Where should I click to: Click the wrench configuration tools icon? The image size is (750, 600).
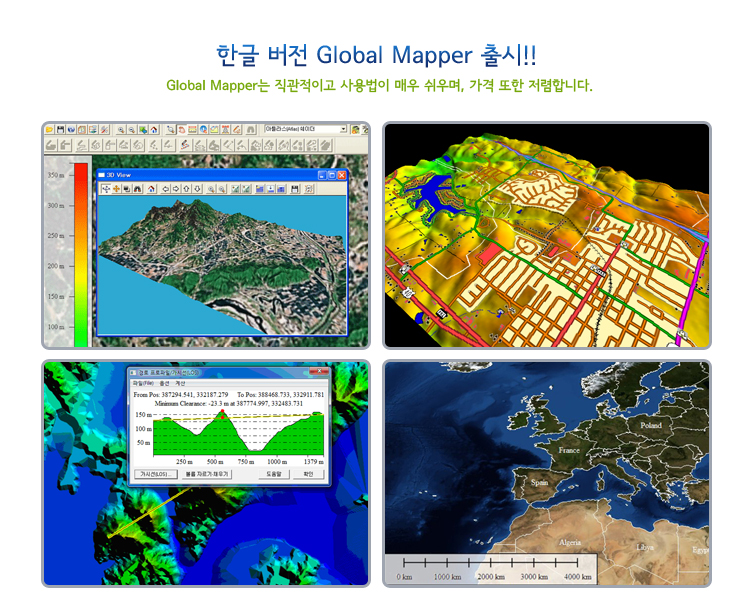[x=104, y=130]
